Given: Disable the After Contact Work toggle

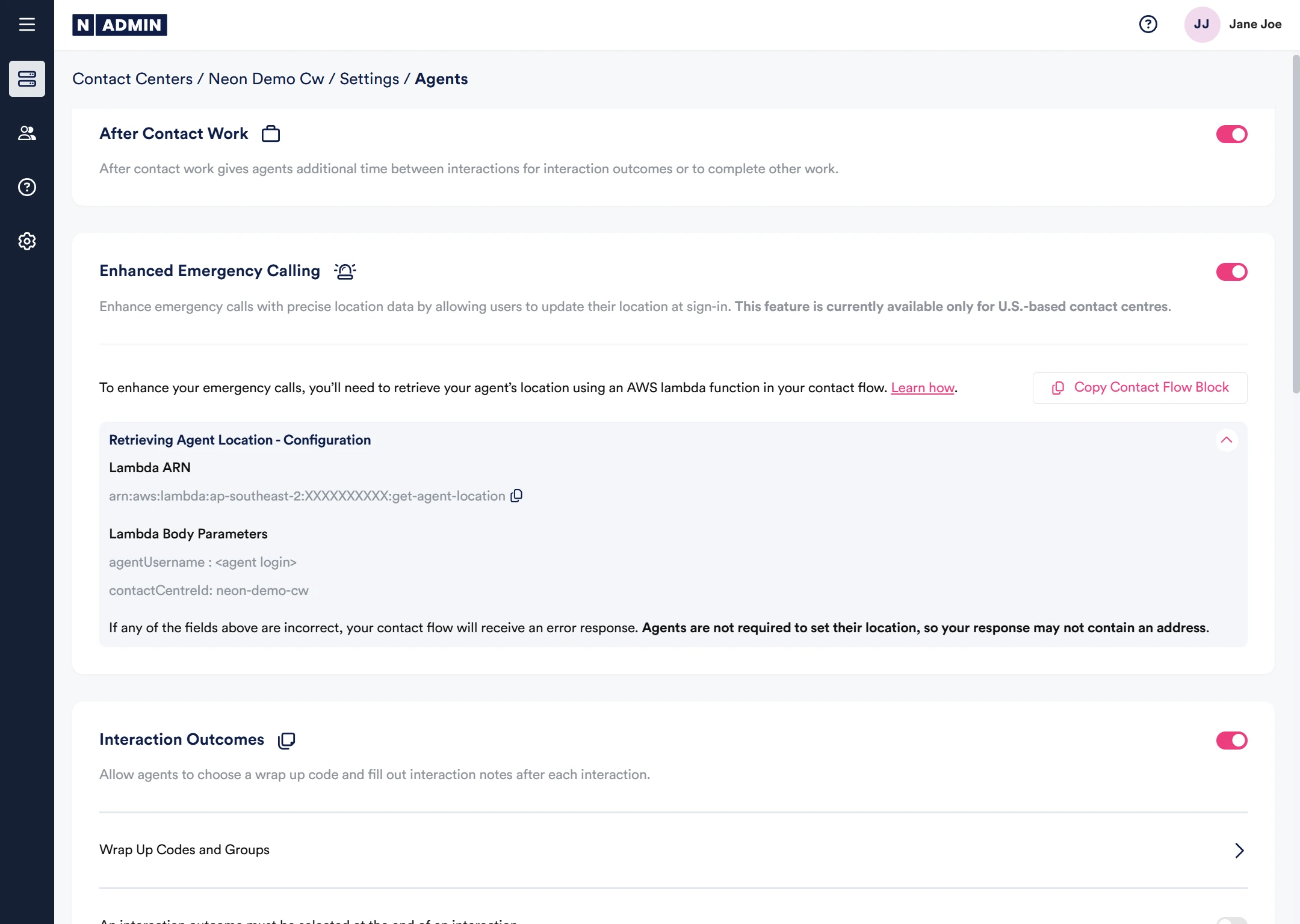Looking at the screenshot, I should (x=1231, y=134).
